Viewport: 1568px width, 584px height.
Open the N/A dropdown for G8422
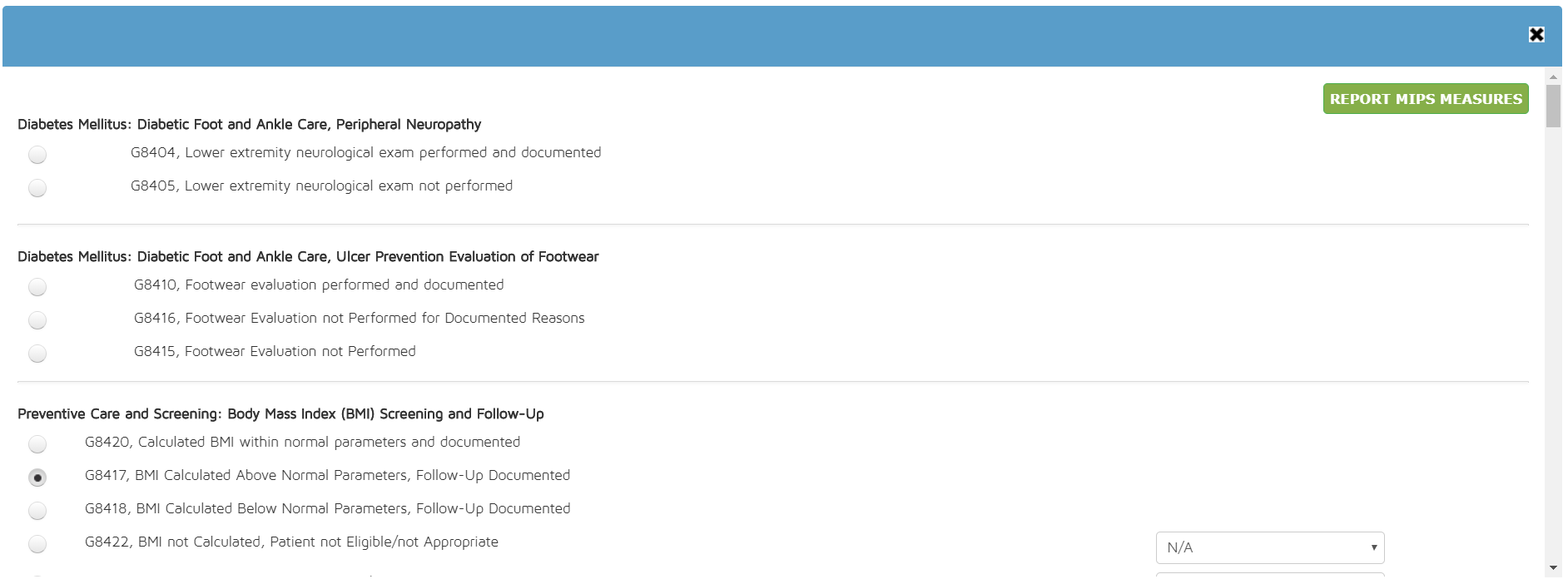click(x=1269, y=547)
